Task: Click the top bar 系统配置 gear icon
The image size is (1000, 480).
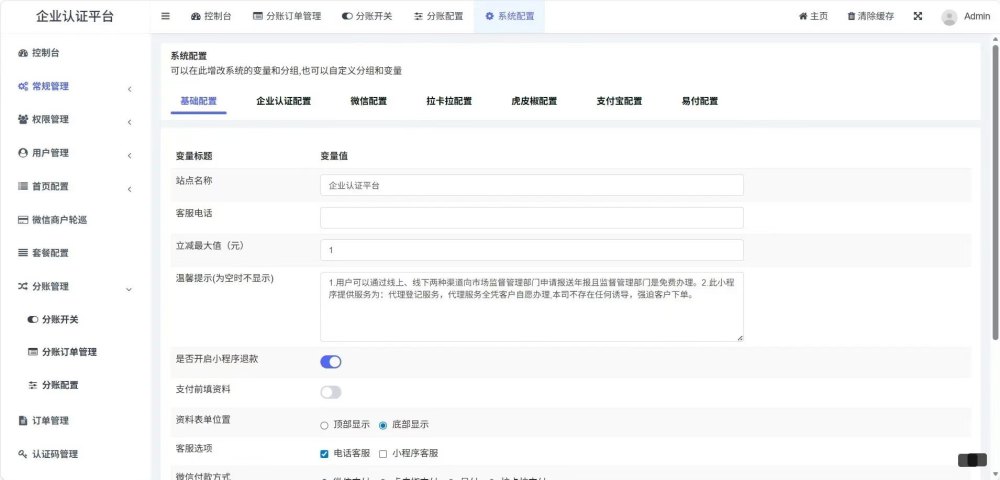Action: point(490,17)
